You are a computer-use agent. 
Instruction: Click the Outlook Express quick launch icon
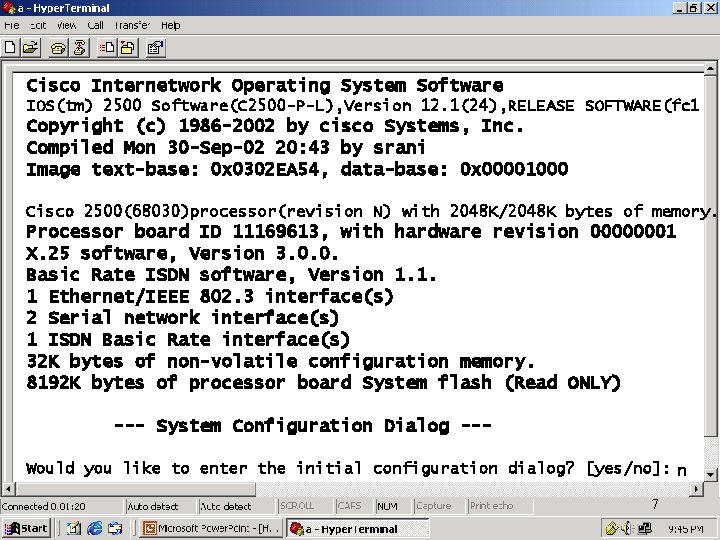[x=115, y=529]
